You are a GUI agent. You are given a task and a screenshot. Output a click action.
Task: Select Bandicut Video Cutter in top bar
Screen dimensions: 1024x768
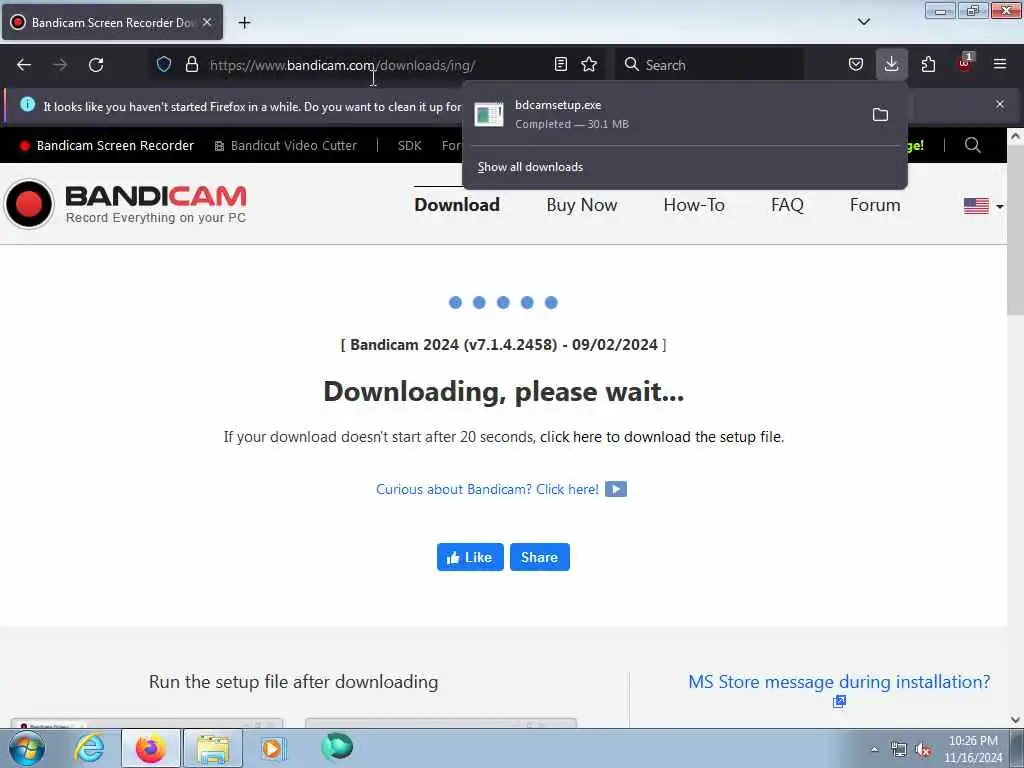[x=286, y=146]
